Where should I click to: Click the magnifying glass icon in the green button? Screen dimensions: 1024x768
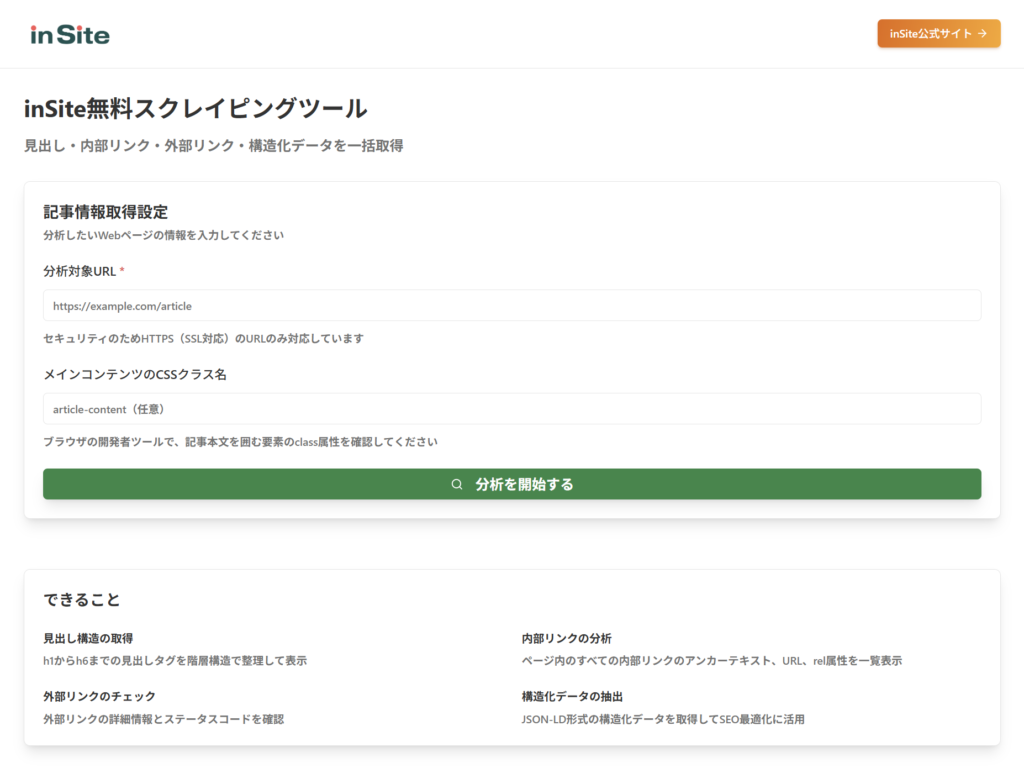455,483
